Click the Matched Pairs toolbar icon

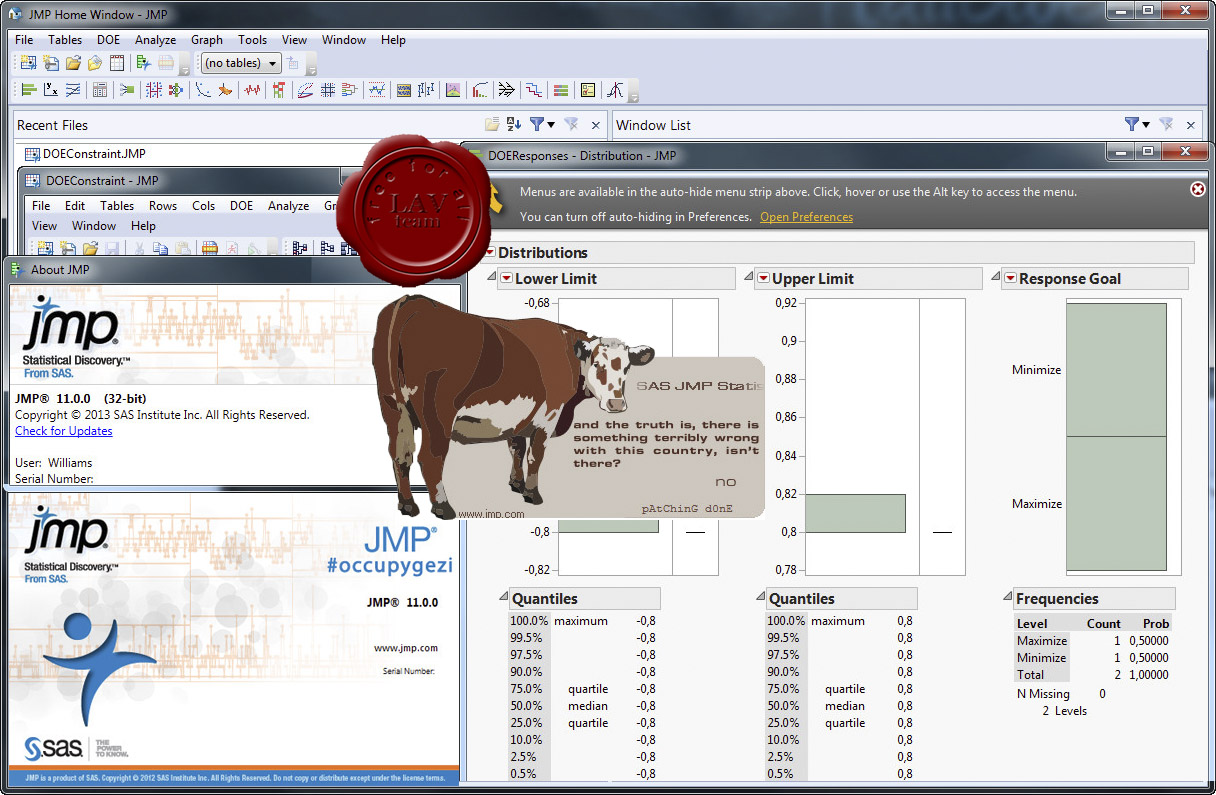[x=75, y=90]
